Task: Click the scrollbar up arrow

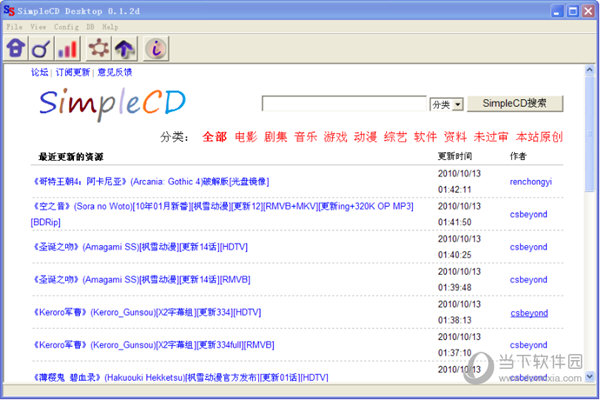Action: click(x=589, y=70)
